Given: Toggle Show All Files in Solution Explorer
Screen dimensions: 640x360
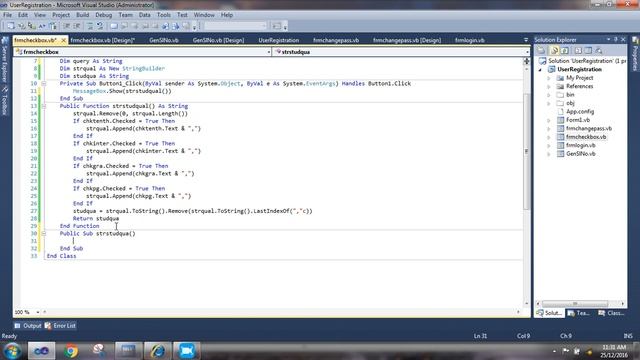Looking at the screenshot, I should coord(554,51).
